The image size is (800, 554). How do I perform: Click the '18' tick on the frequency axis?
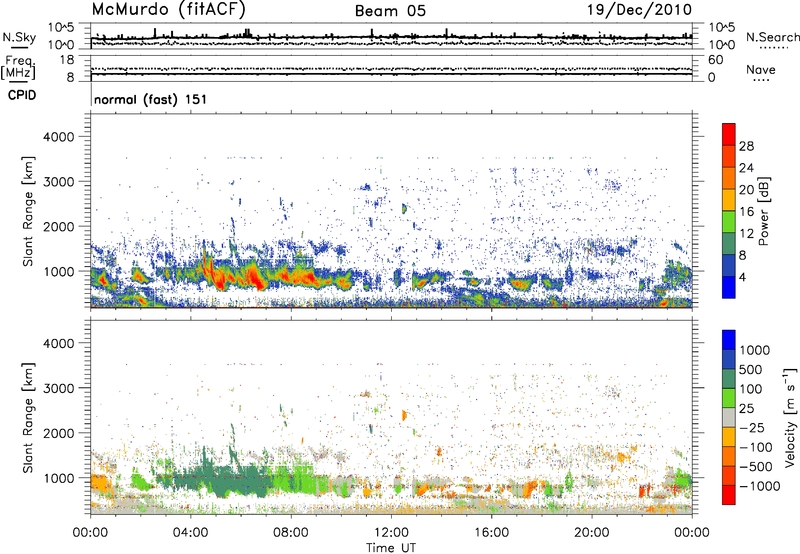(66, 60)
